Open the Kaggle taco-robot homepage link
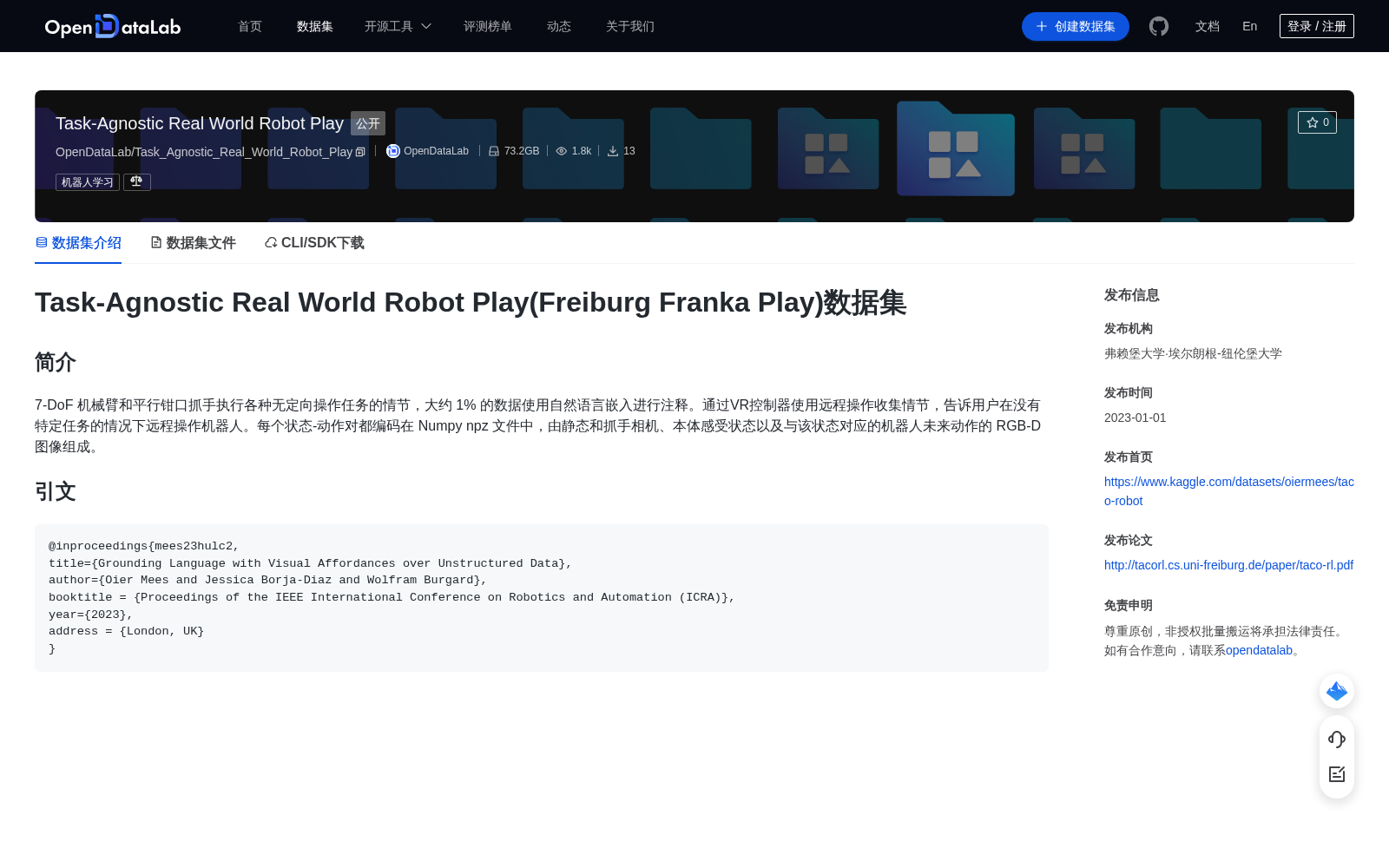The image size is (1389, 868). 1229,491
